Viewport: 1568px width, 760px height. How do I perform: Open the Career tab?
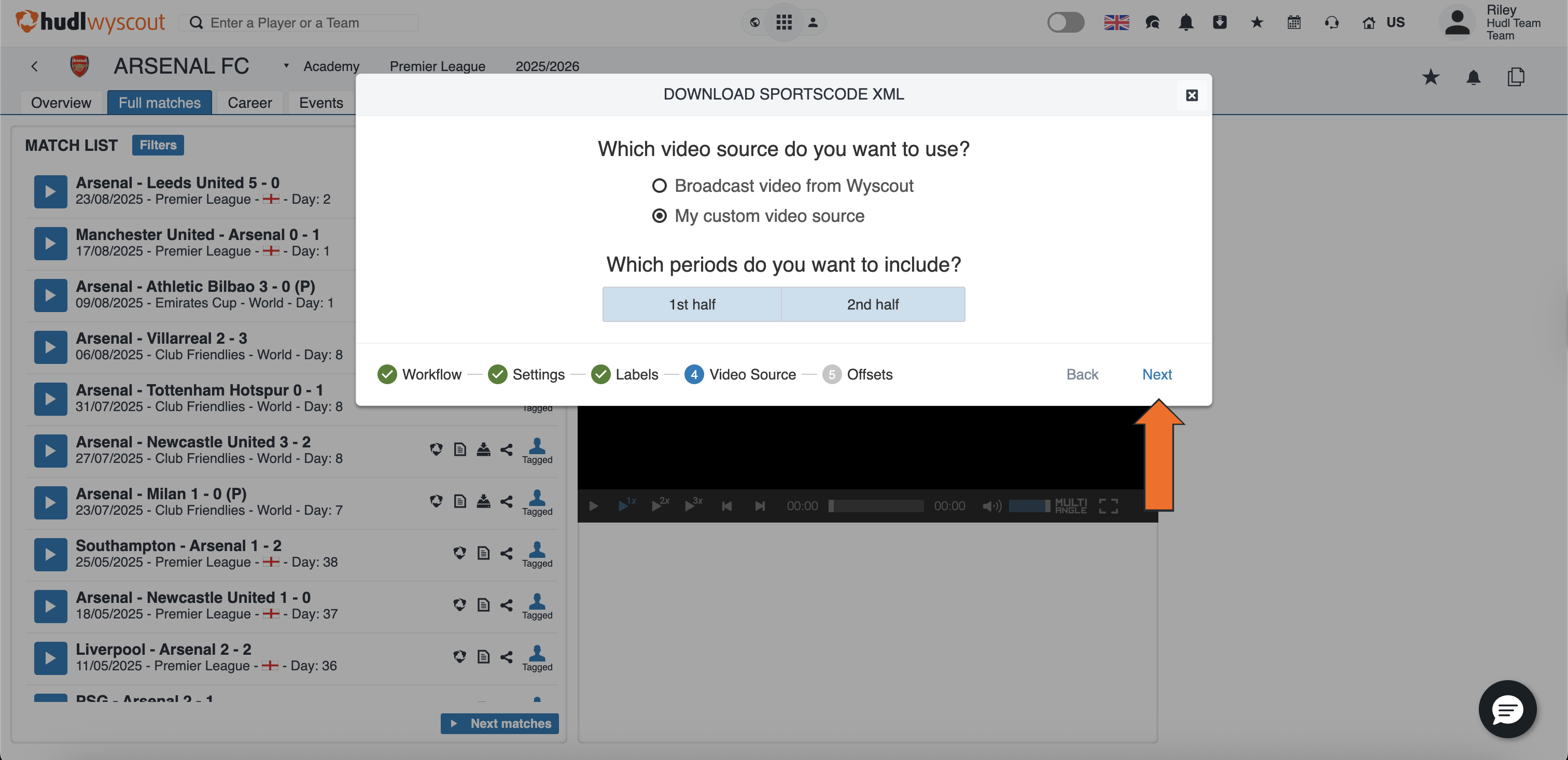click(249, 103)
